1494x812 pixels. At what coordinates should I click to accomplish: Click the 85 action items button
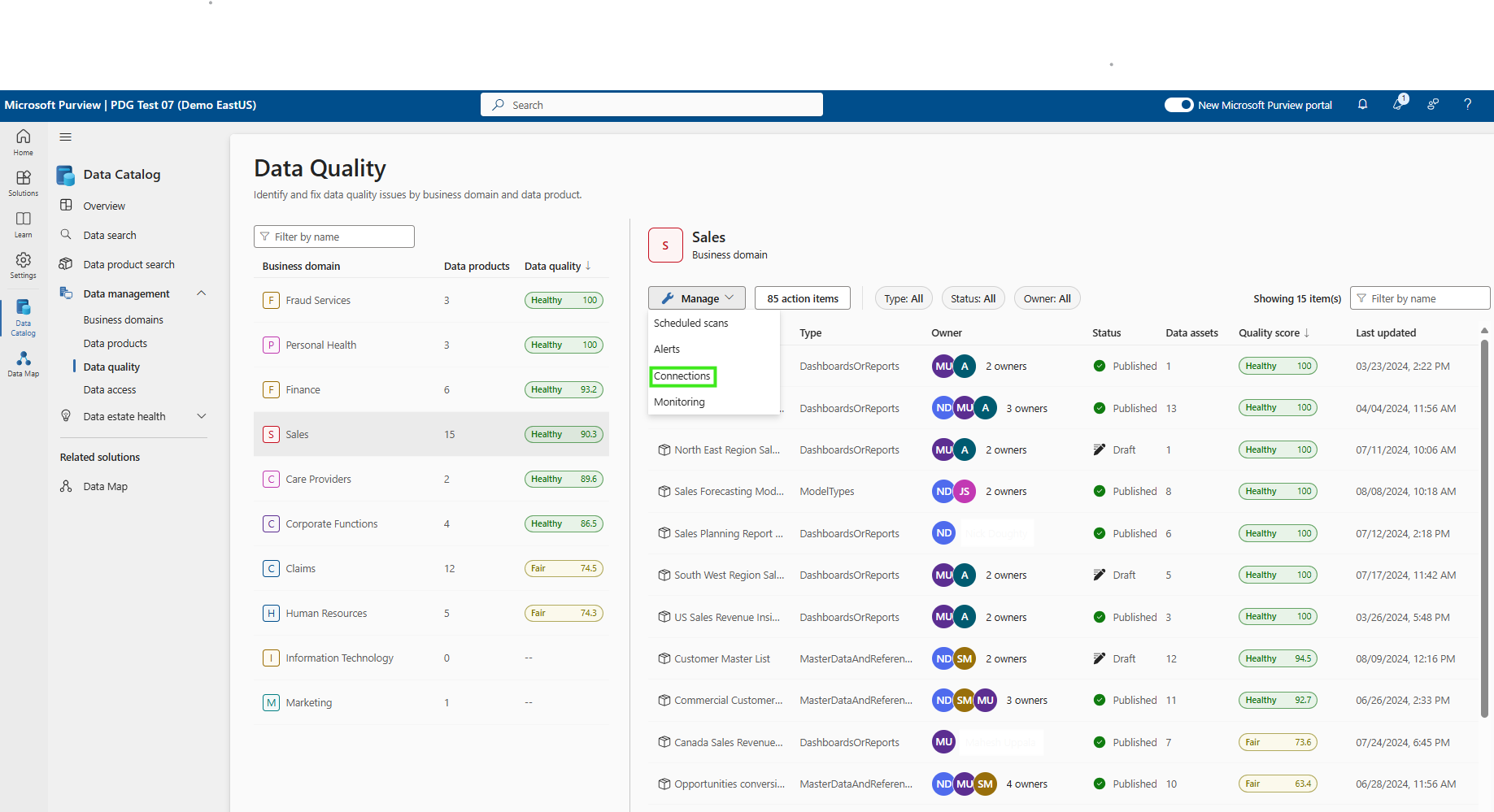(x=802, y=298)
